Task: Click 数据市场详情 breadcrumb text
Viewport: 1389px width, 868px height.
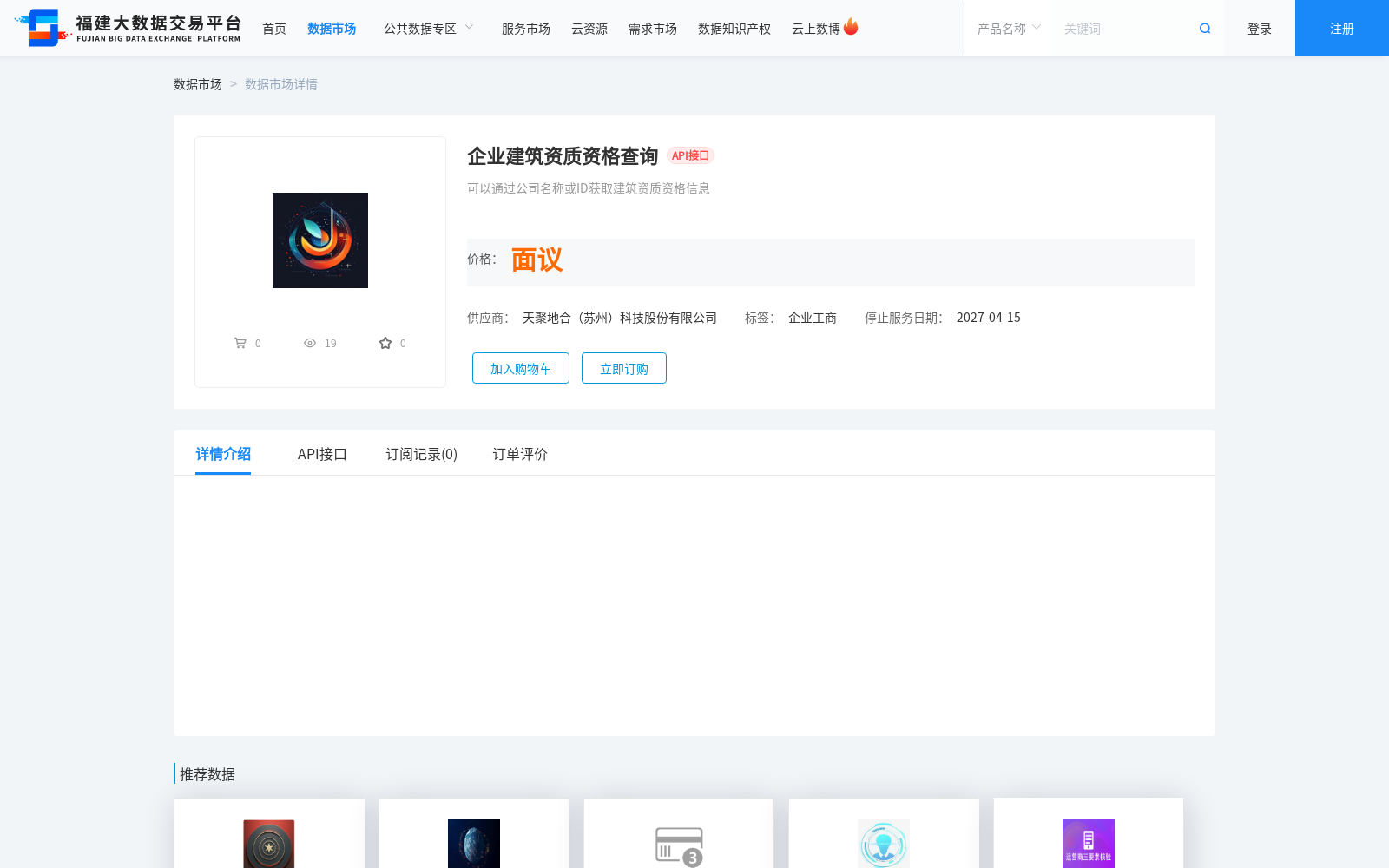Action: tap(281, 84)
